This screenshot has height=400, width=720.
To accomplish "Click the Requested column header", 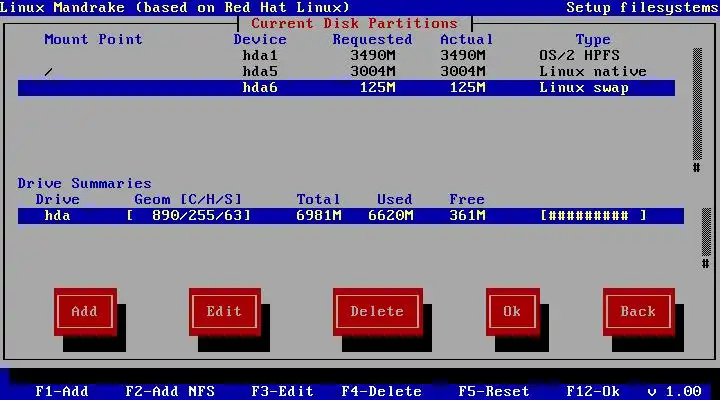I will 372,39.
